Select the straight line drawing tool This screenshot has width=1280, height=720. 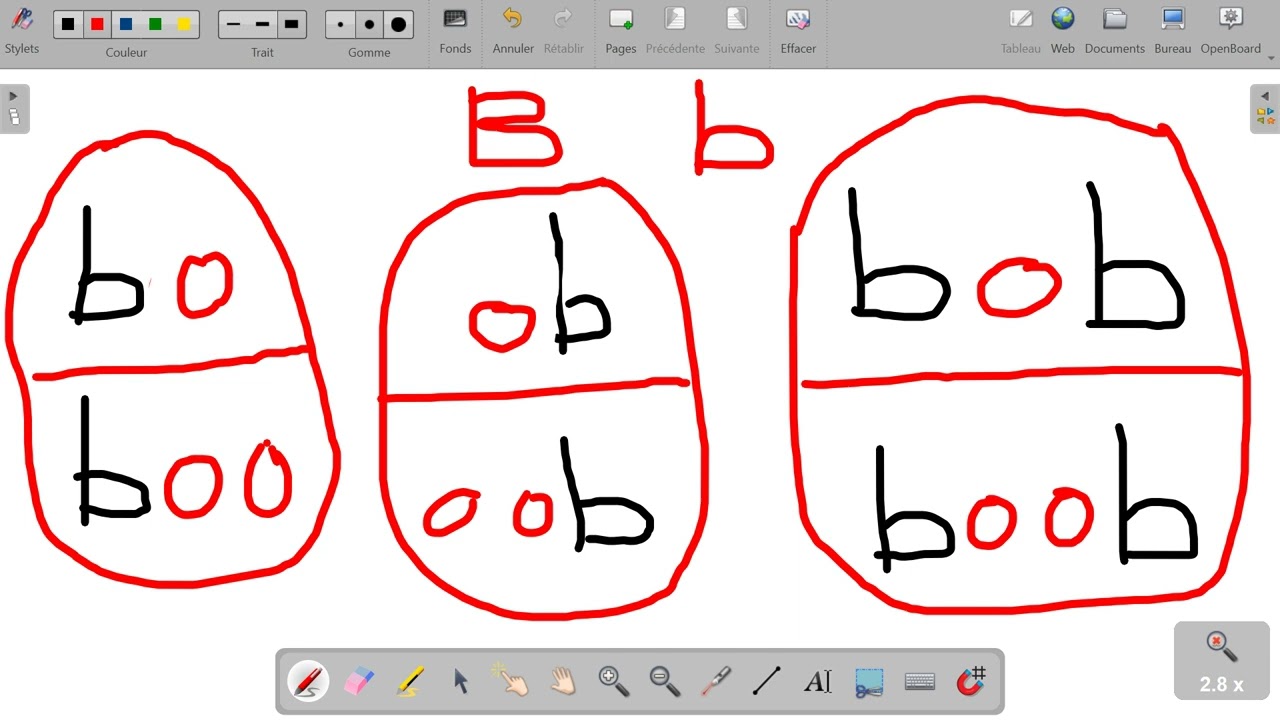[x=767, y=682]
